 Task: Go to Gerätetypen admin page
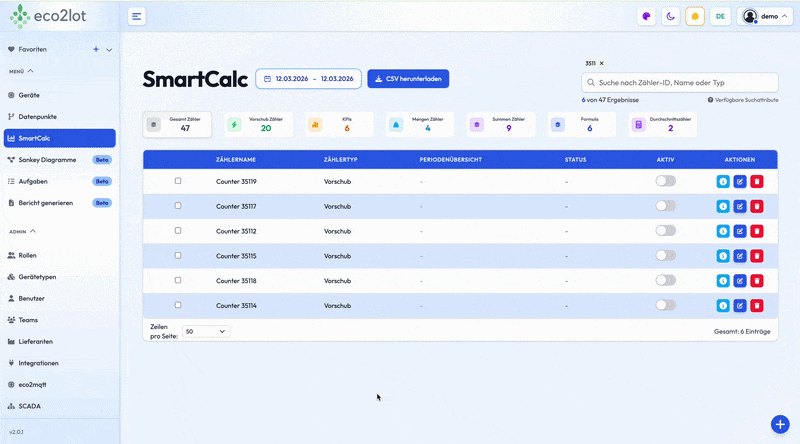tap(60, 277)
